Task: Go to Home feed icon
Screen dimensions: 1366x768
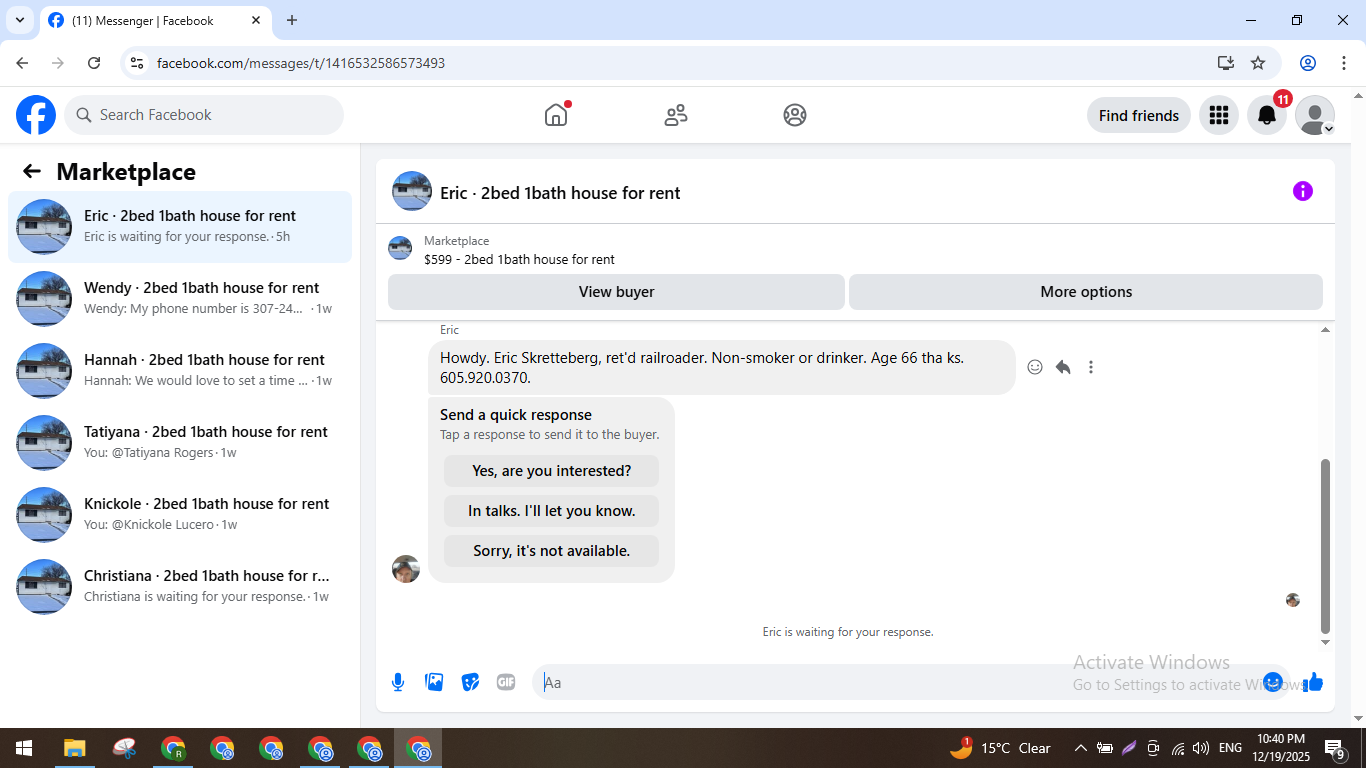Action: point(556,115)
